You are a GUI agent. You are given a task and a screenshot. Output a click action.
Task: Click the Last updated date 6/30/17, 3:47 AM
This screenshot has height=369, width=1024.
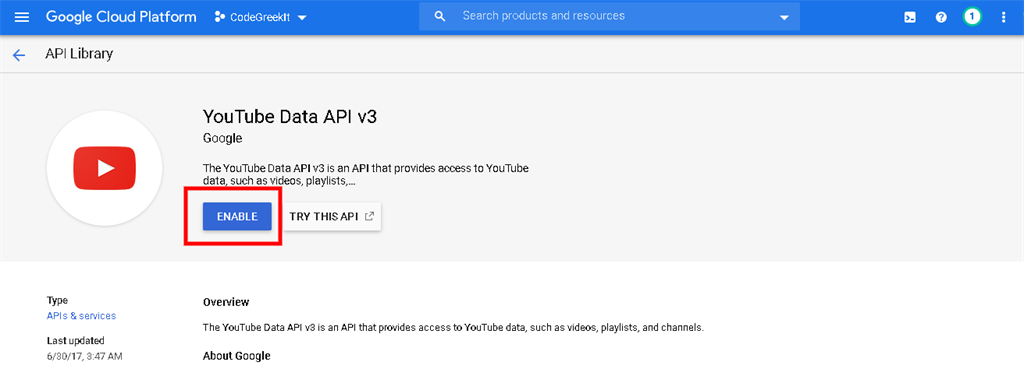(x=84, y=356)
